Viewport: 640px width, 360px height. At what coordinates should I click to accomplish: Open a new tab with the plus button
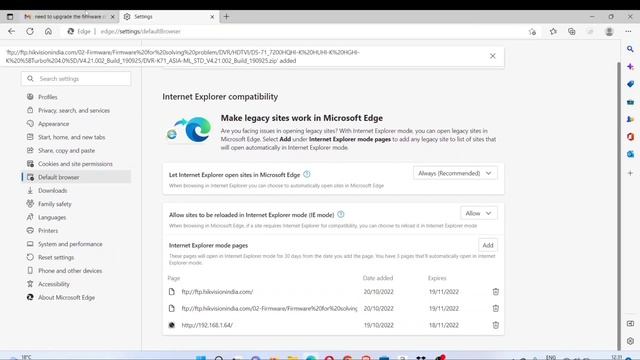(226, 17)
